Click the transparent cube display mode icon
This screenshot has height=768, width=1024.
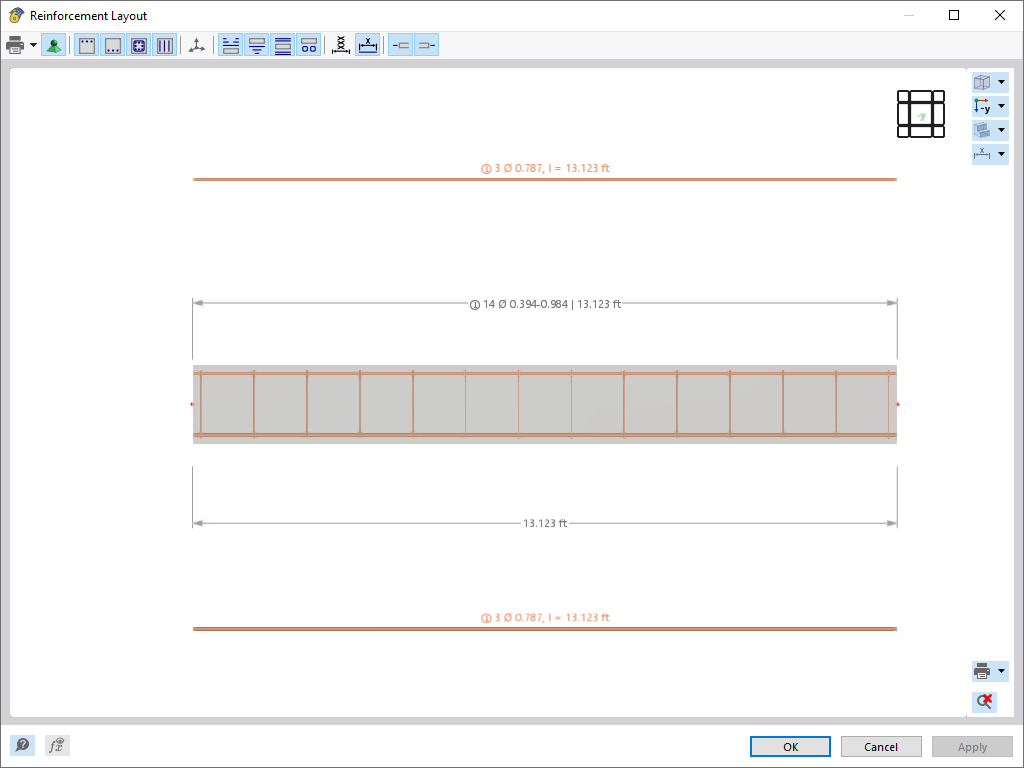coord(982,82)
